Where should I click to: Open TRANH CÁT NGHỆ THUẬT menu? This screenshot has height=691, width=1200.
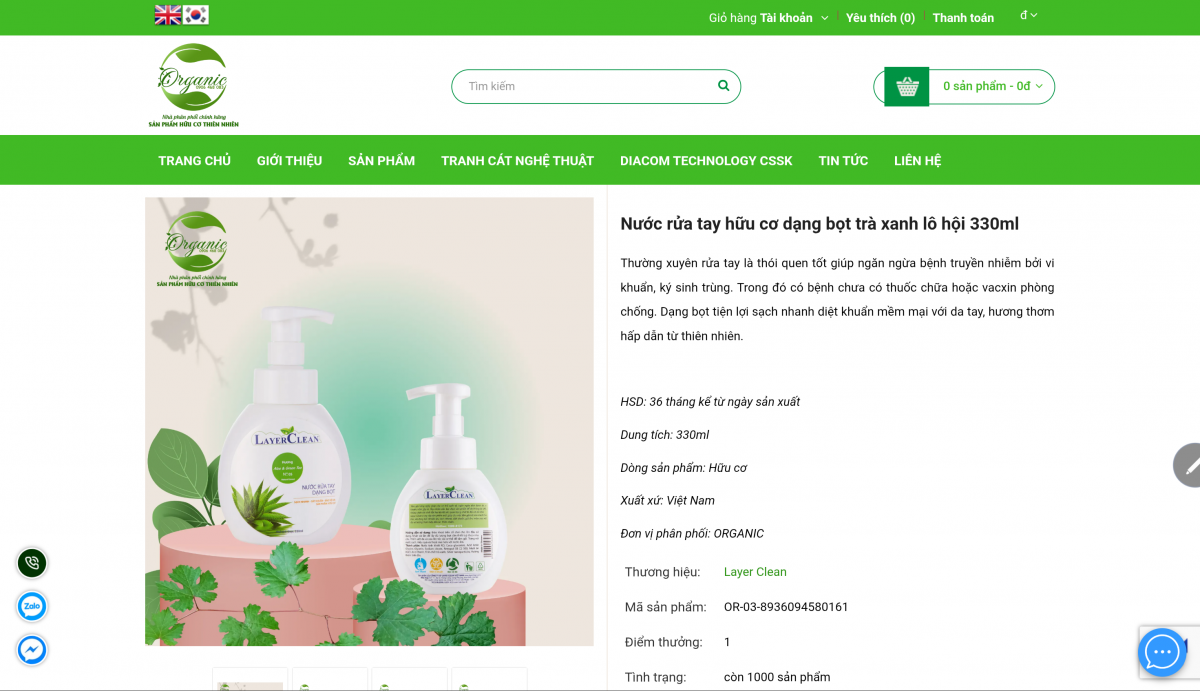click(517, 160)
